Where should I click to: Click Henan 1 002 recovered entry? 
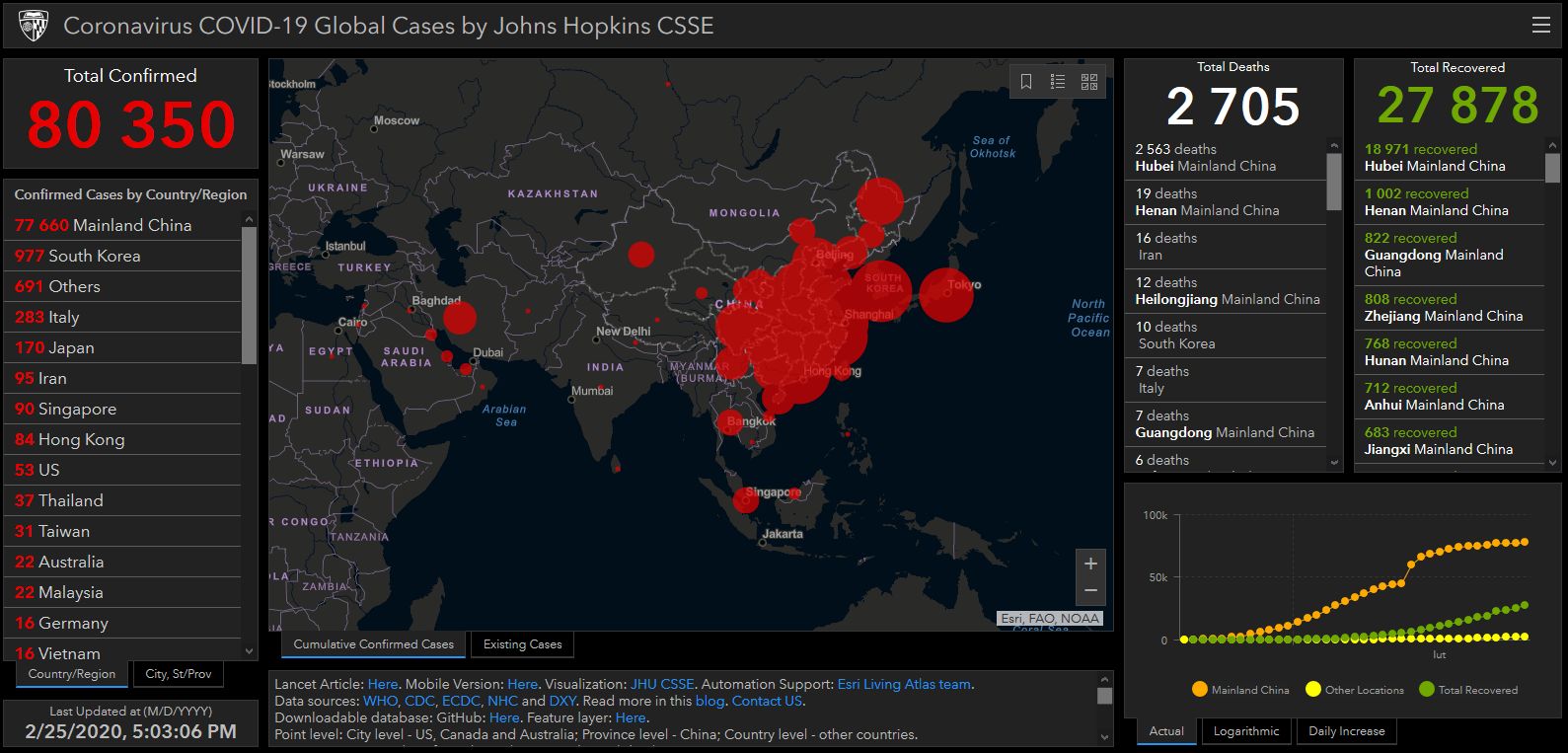point(1450,202)
